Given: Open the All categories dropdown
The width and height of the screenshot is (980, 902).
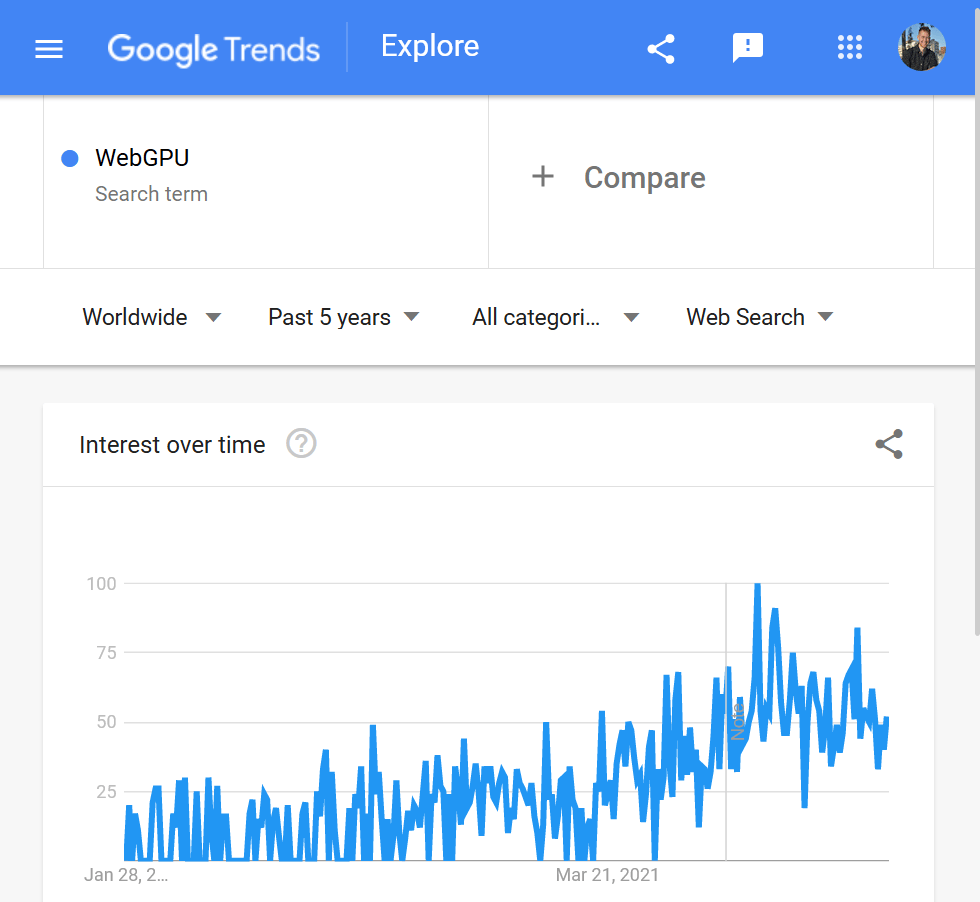Looking at the screenshot, I should coord(555,317).
